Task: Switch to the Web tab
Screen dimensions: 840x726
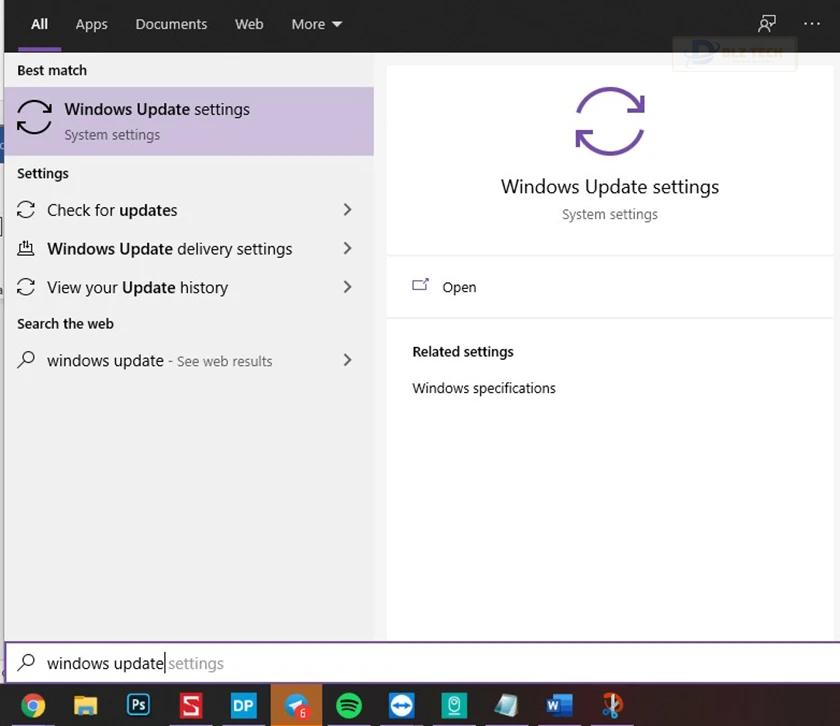Action: pos(249,24)
